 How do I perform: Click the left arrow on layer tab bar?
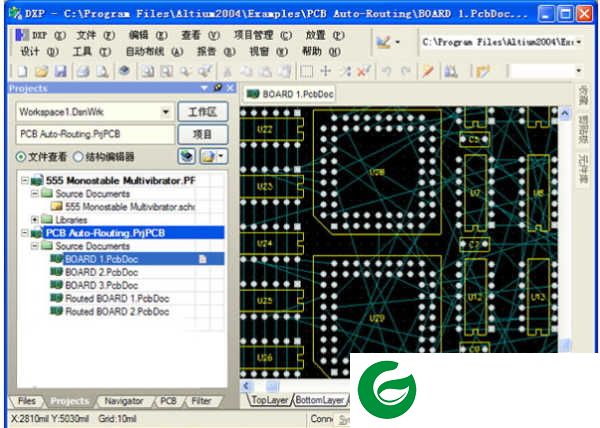click(246, 386)
